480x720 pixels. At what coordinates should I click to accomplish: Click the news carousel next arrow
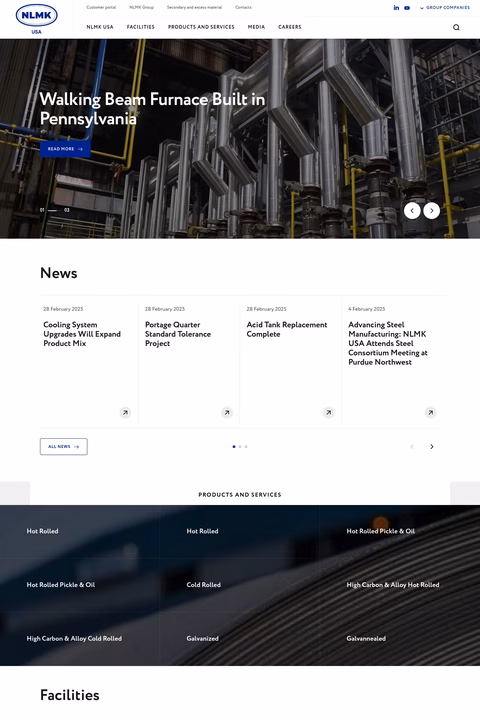coord(432,446)
